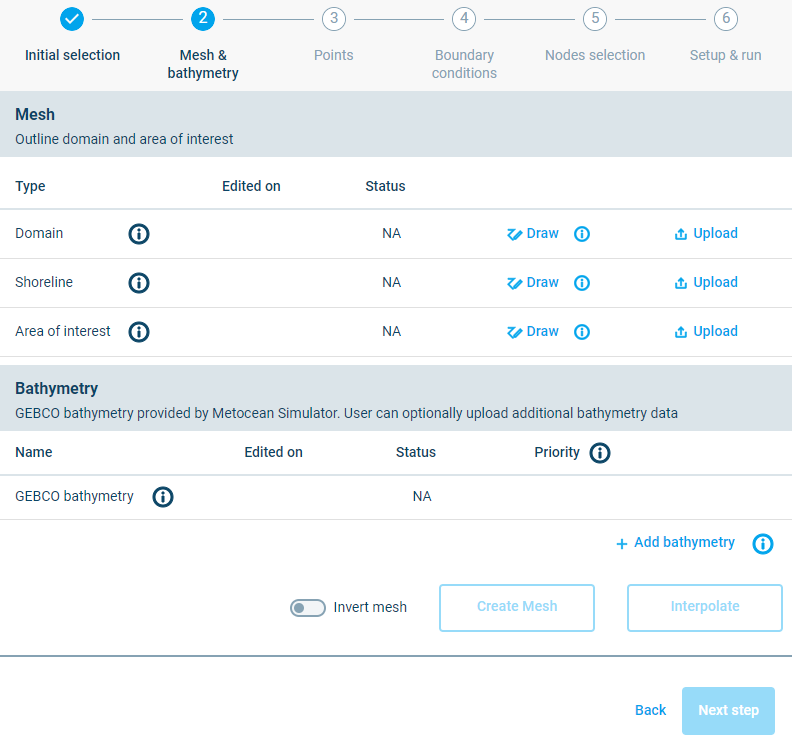Jump to step 3 Points
The image size is (792, 737).
click(333, 19)
